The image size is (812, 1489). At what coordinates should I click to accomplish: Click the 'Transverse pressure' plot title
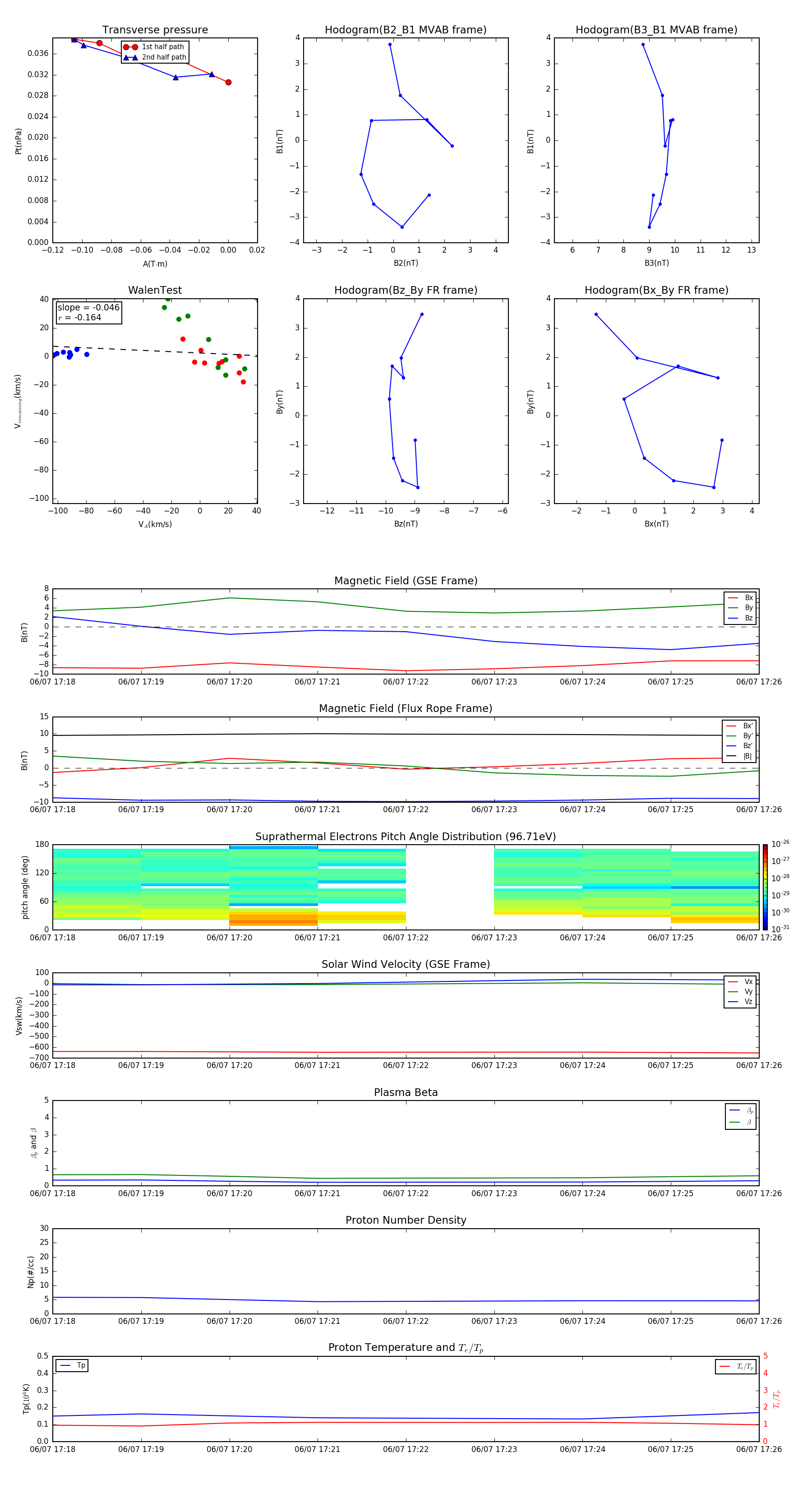tap(155, 30)
